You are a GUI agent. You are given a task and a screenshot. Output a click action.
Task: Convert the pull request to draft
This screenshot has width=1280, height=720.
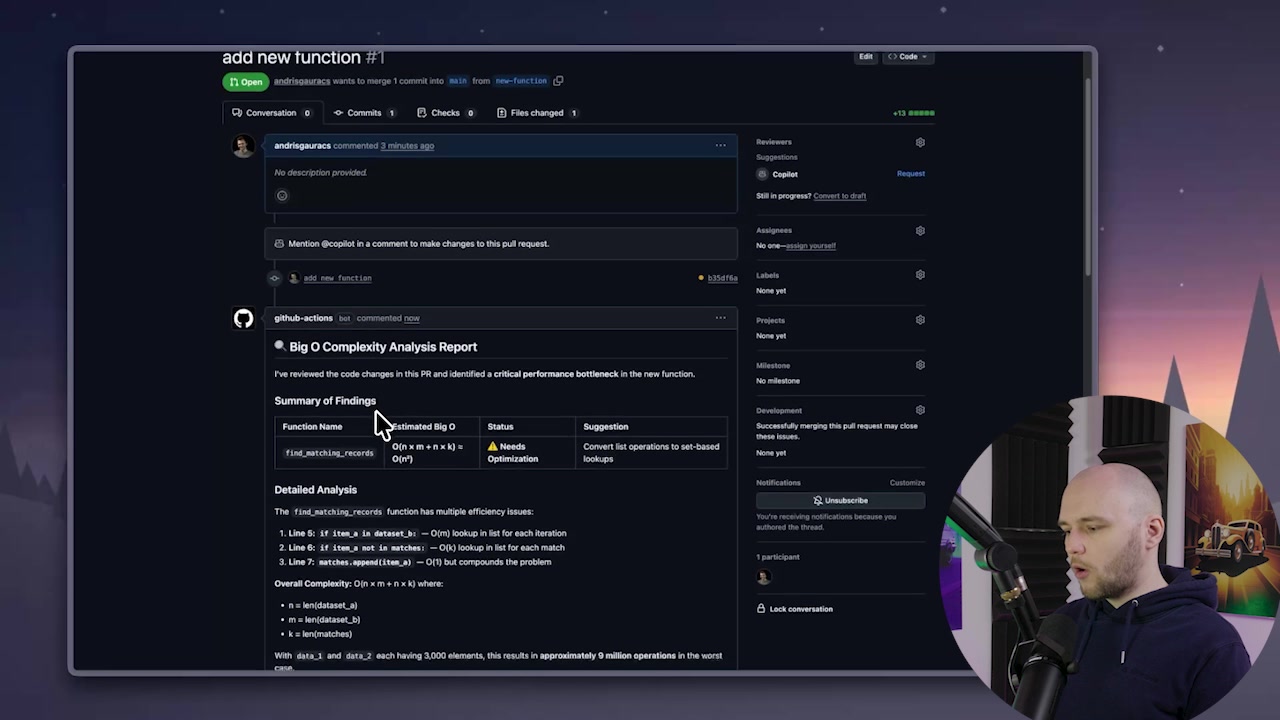click(x=839, y=195)
